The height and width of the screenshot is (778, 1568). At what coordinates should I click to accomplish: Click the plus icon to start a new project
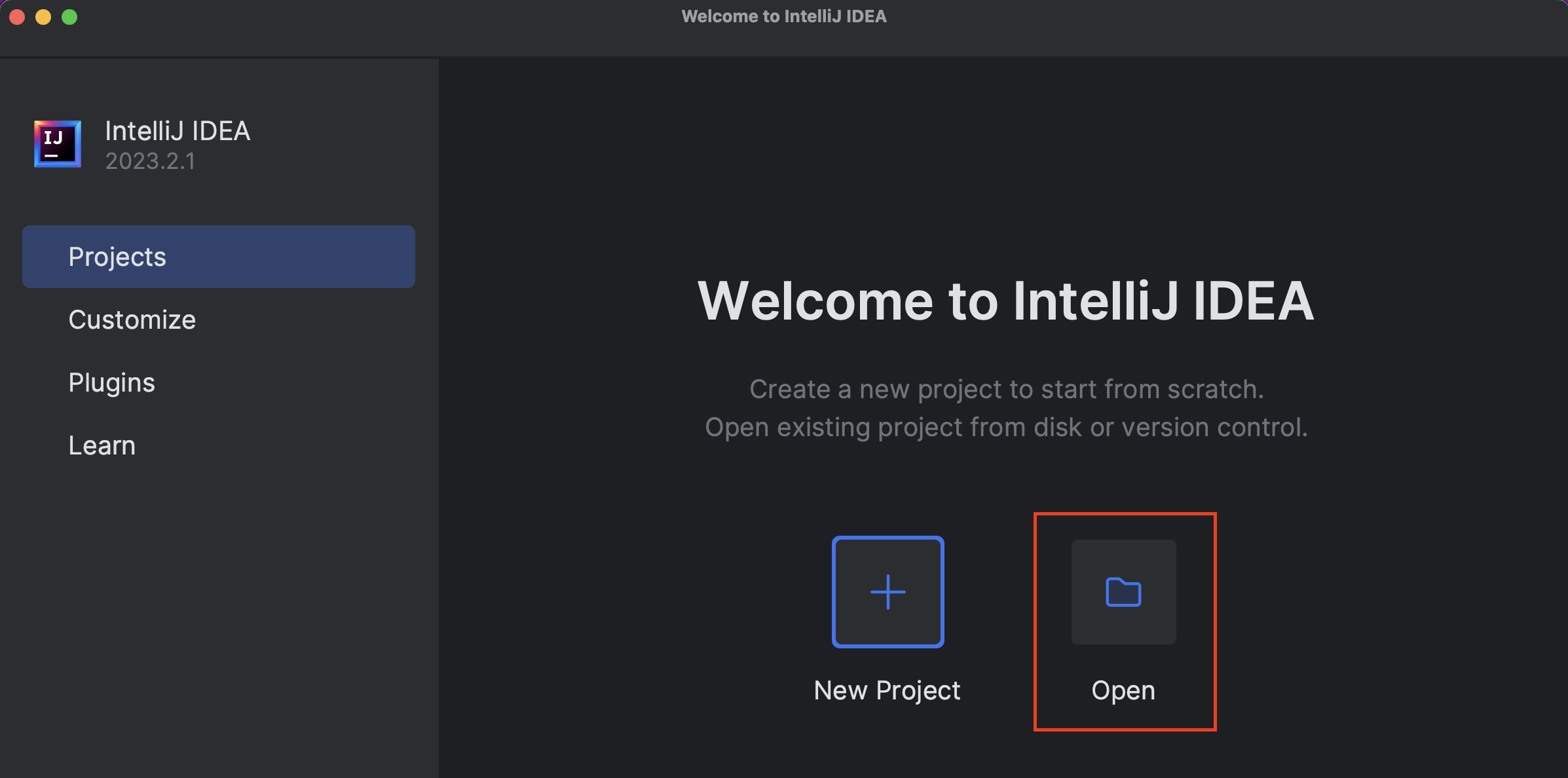click(887, 591)
